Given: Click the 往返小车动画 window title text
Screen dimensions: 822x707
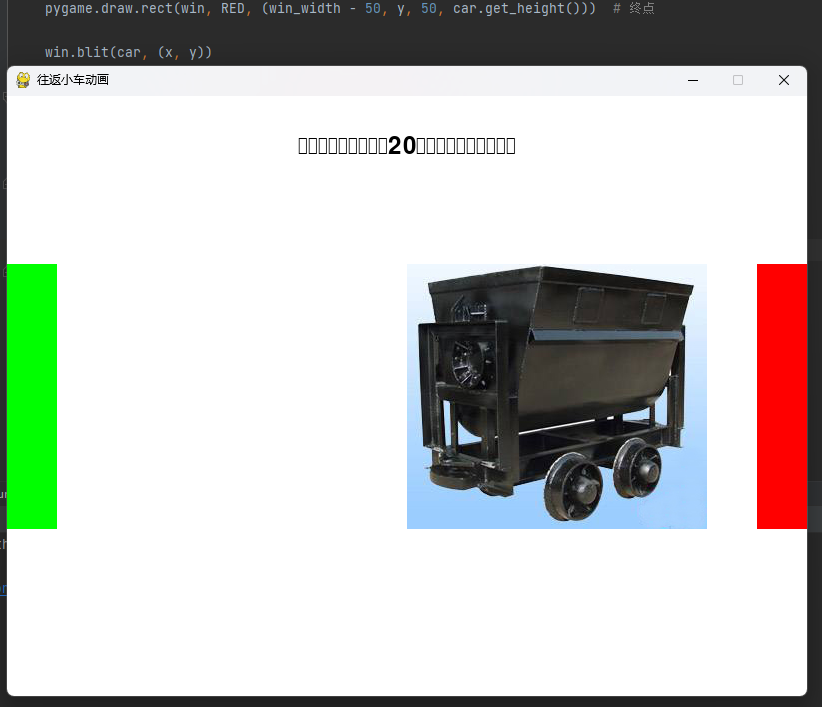Looking at the screenshot, I should (x=72, y=80).
